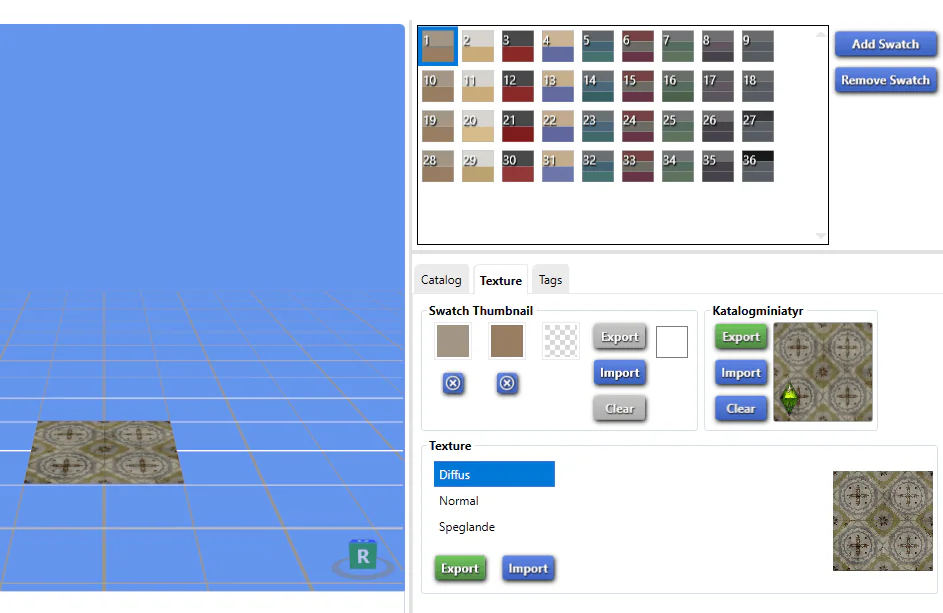Screen dimensions: 943x613
Task: Click the R reset view cube
Action: 363,556
